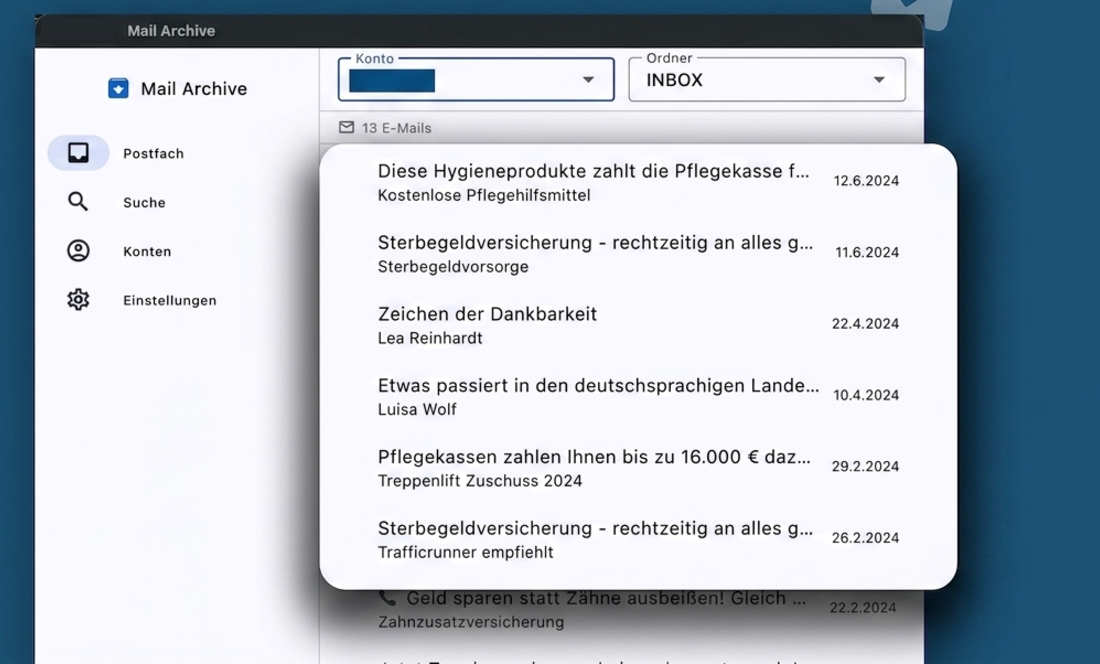Viewport: 1100px width, 664px height.
Task: Click the date 11.6.2024
Action: click(867, 252)
